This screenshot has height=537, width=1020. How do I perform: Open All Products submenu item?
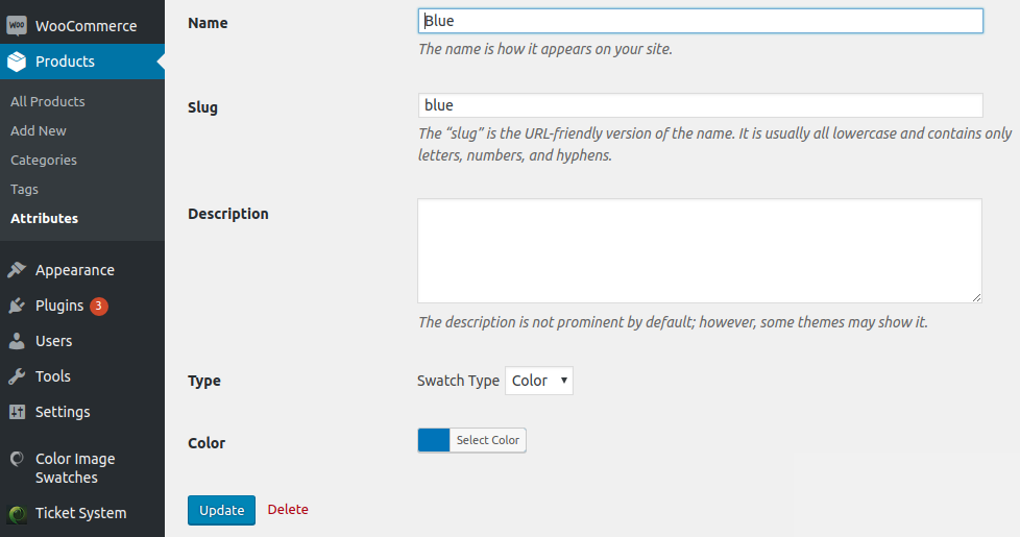(47, 101)
